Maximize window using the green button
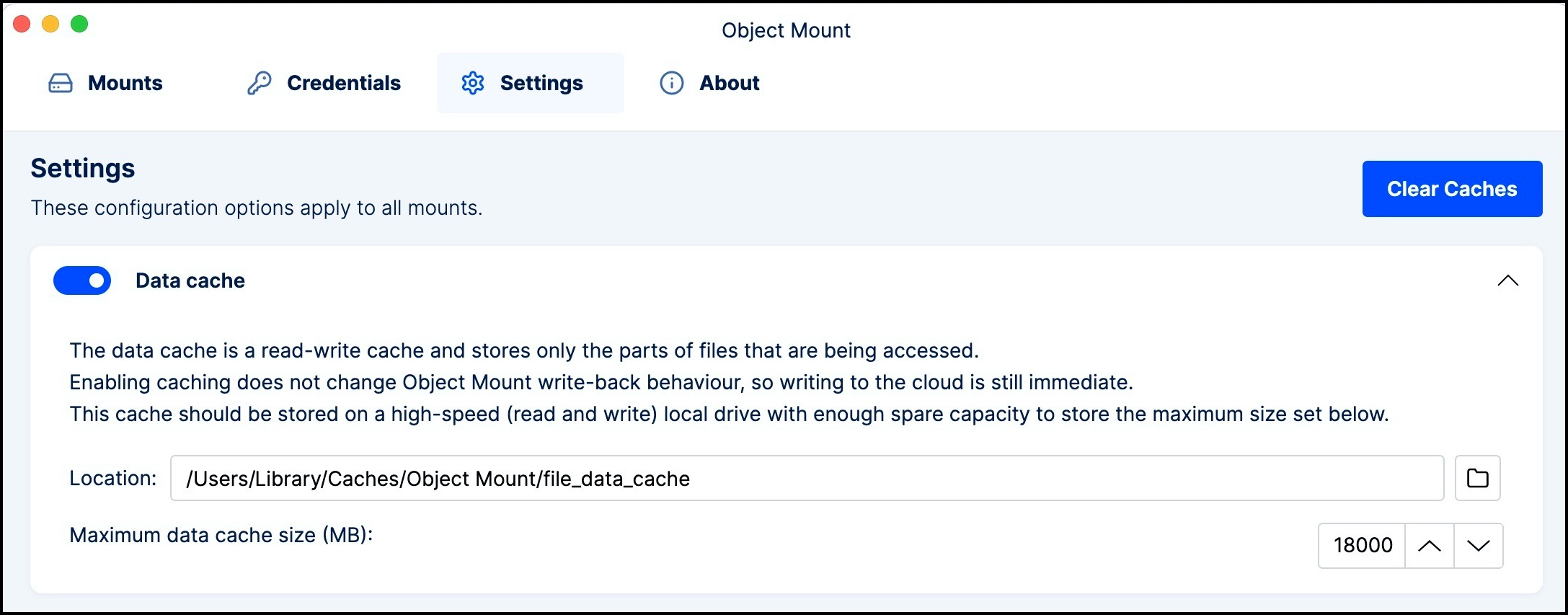Viewport: 1568px width, 615px height. click(79, 24)
